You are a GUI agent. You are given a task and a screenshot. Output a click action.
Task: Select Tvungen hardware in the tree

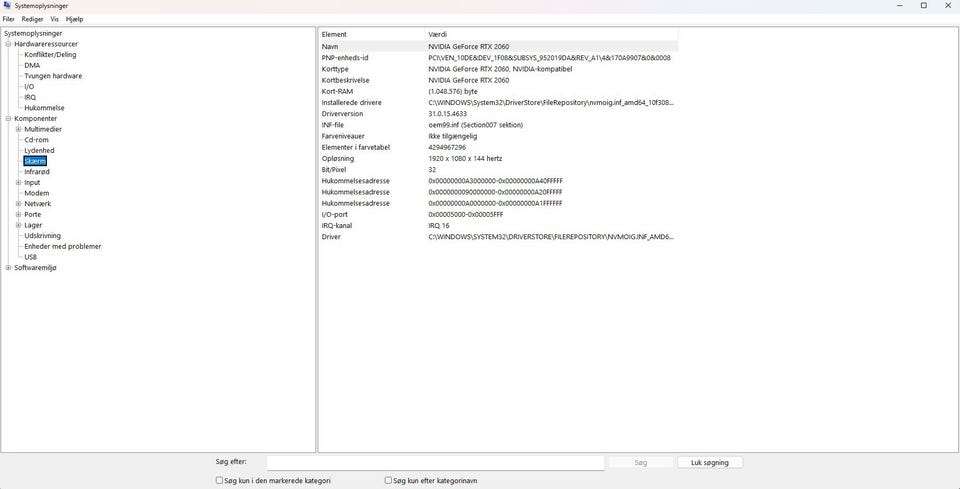pos(53,76)
